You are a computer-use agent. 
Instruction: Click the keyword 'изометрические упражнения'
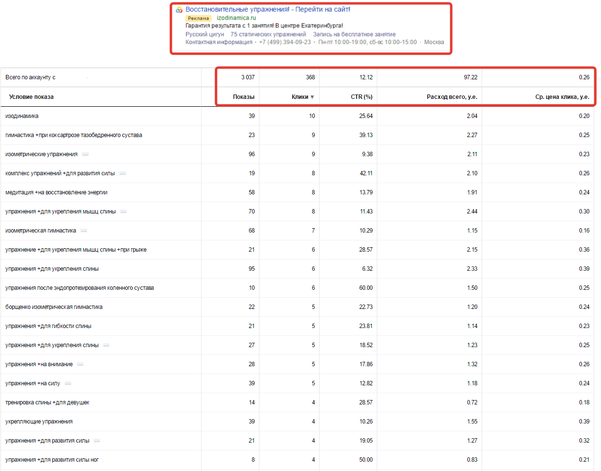click(41, 154)
